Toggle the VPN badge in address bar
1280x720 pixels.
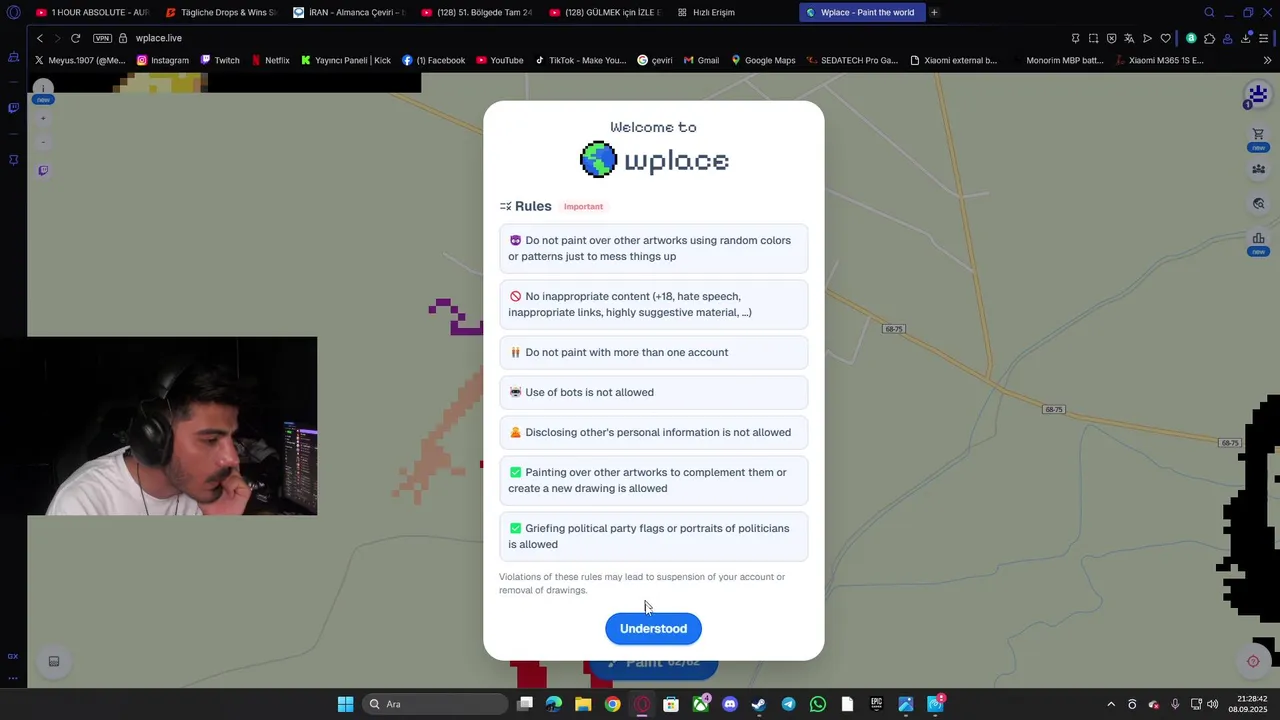pos(102,38)
